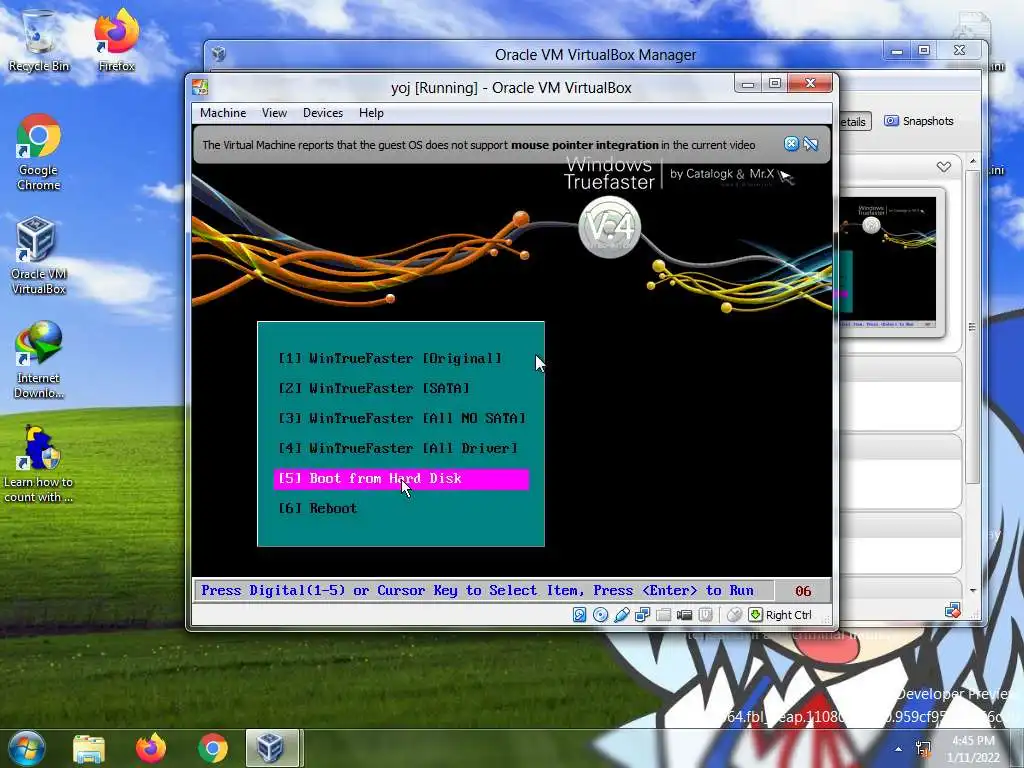This screenshot has height=768, width=1024.
Task: Minimize the yoj VirtualBox window
Action: point(748,84)
